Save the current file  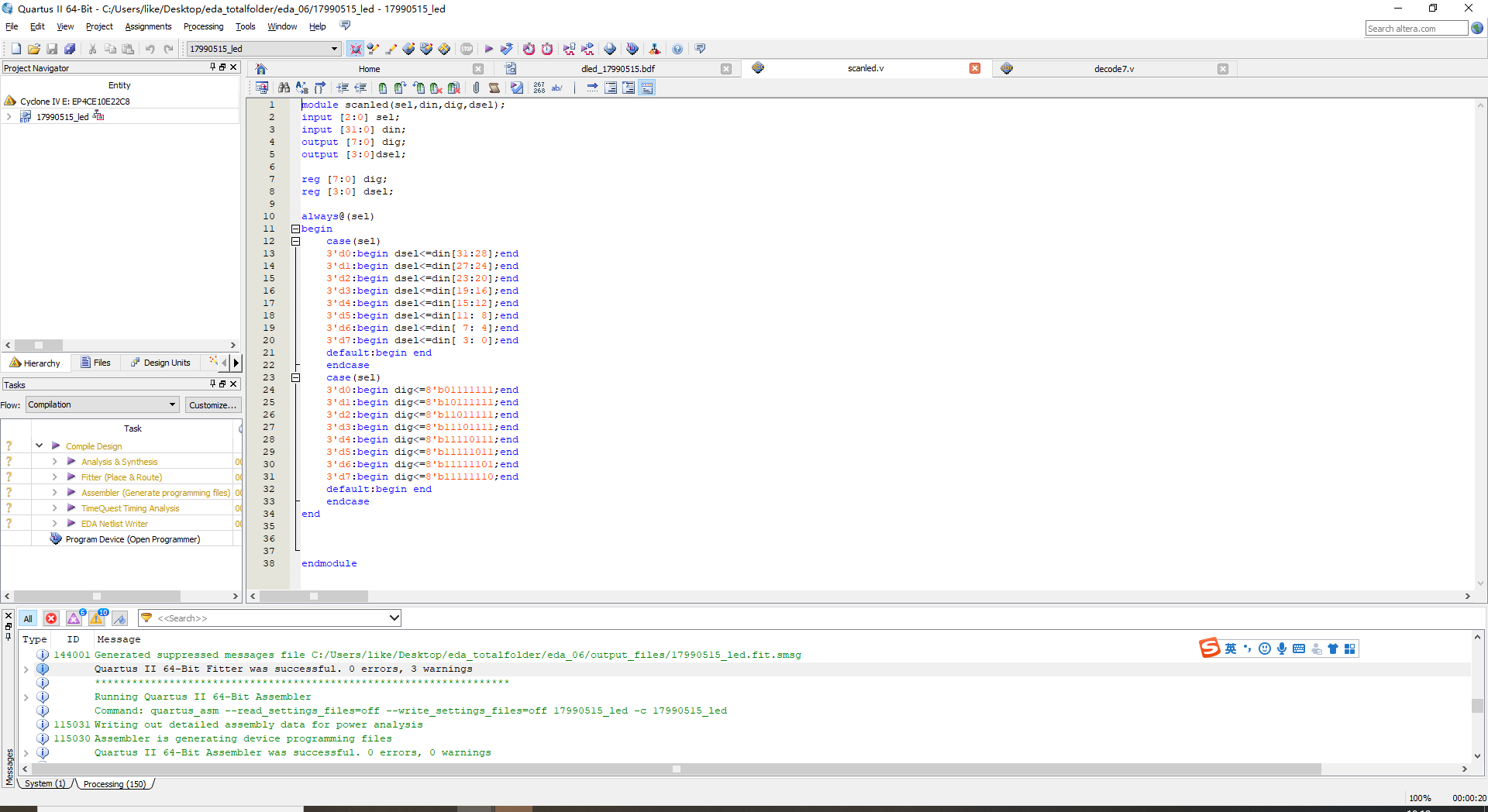pyautogui.click(x=52, y=49)
